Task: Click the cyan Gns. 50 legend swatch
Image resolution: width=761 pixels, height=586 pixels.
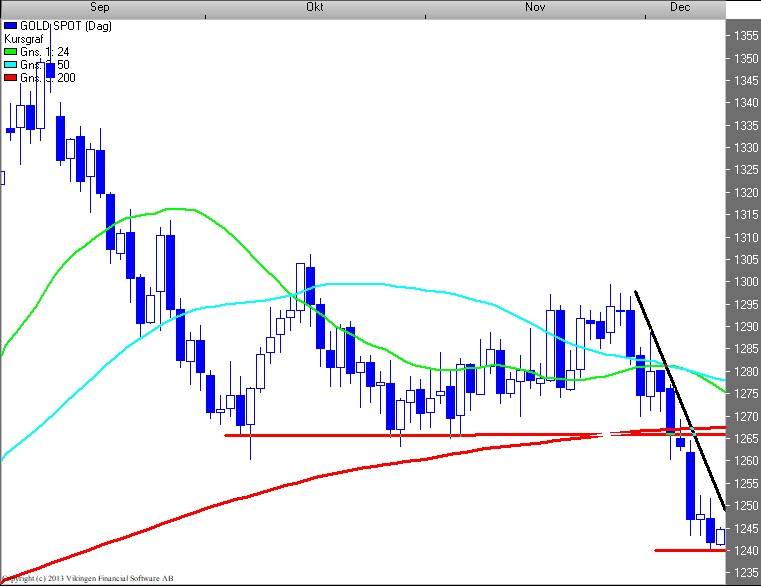Action: 10,65
